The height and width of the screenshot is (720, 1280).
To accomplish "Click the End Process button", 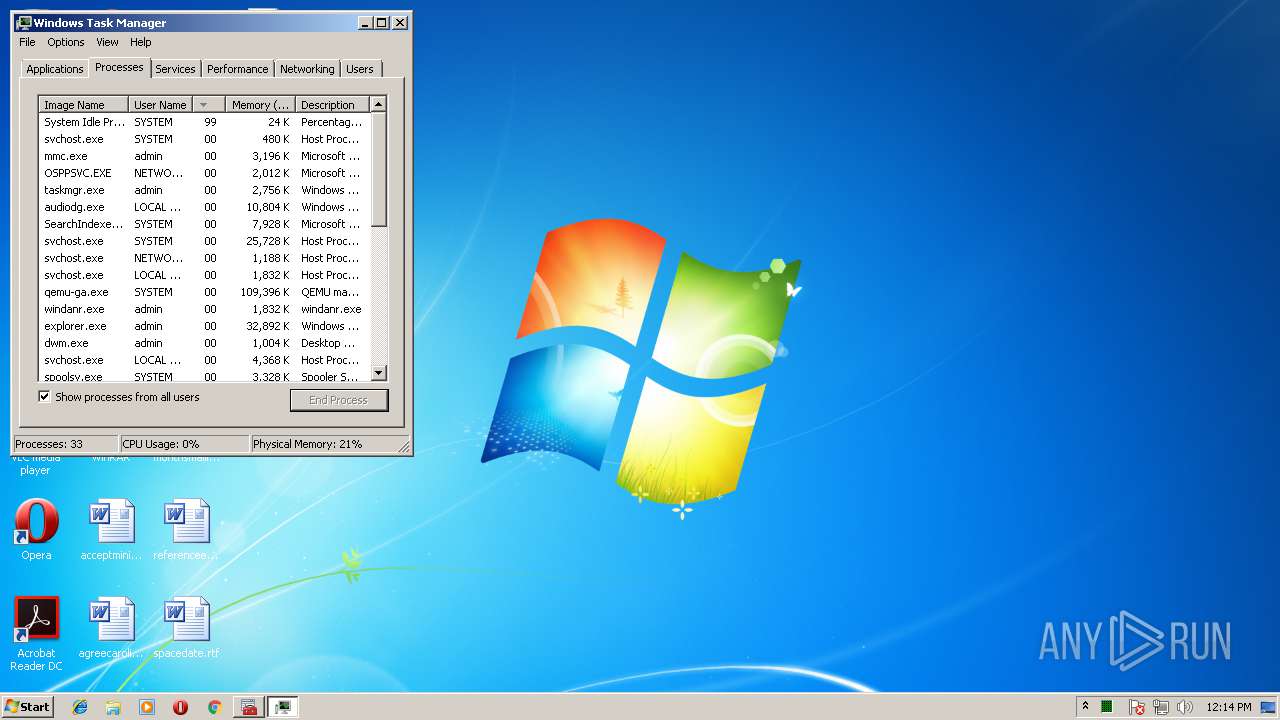I will tap(339, 400).
